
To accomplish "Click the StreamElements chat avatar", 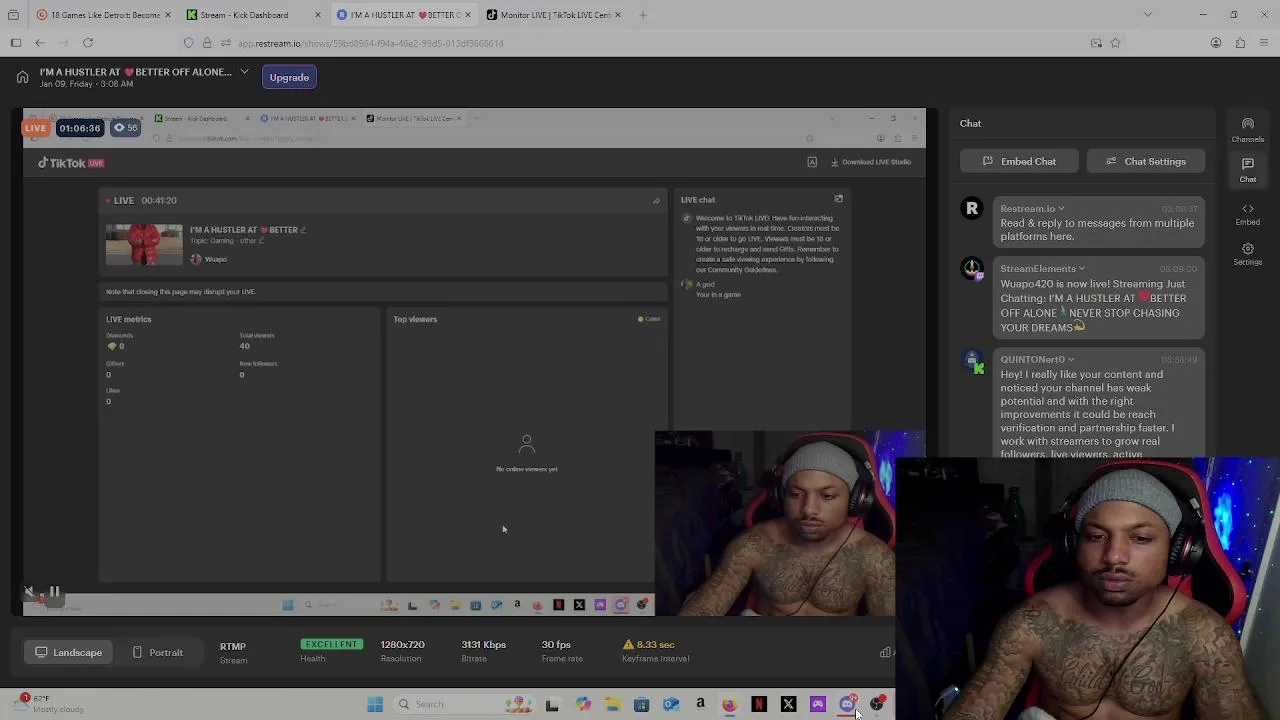I will pyautogui.click(x=971, y=268).
